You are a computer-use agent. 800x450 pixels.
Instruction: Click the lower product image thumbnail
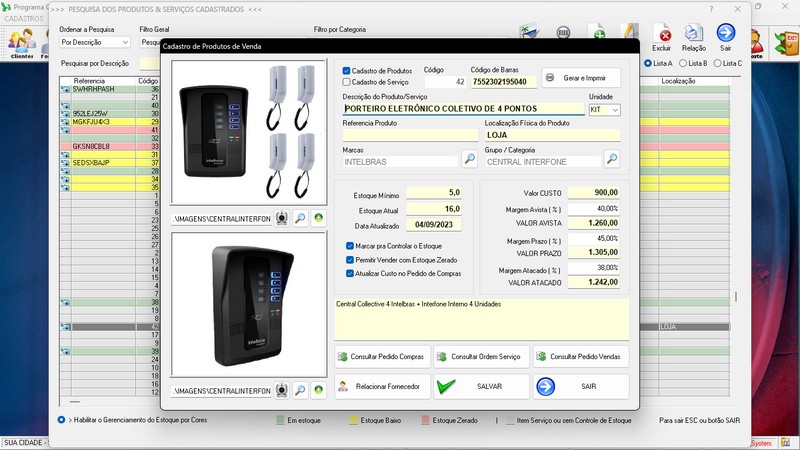(249, 305)
